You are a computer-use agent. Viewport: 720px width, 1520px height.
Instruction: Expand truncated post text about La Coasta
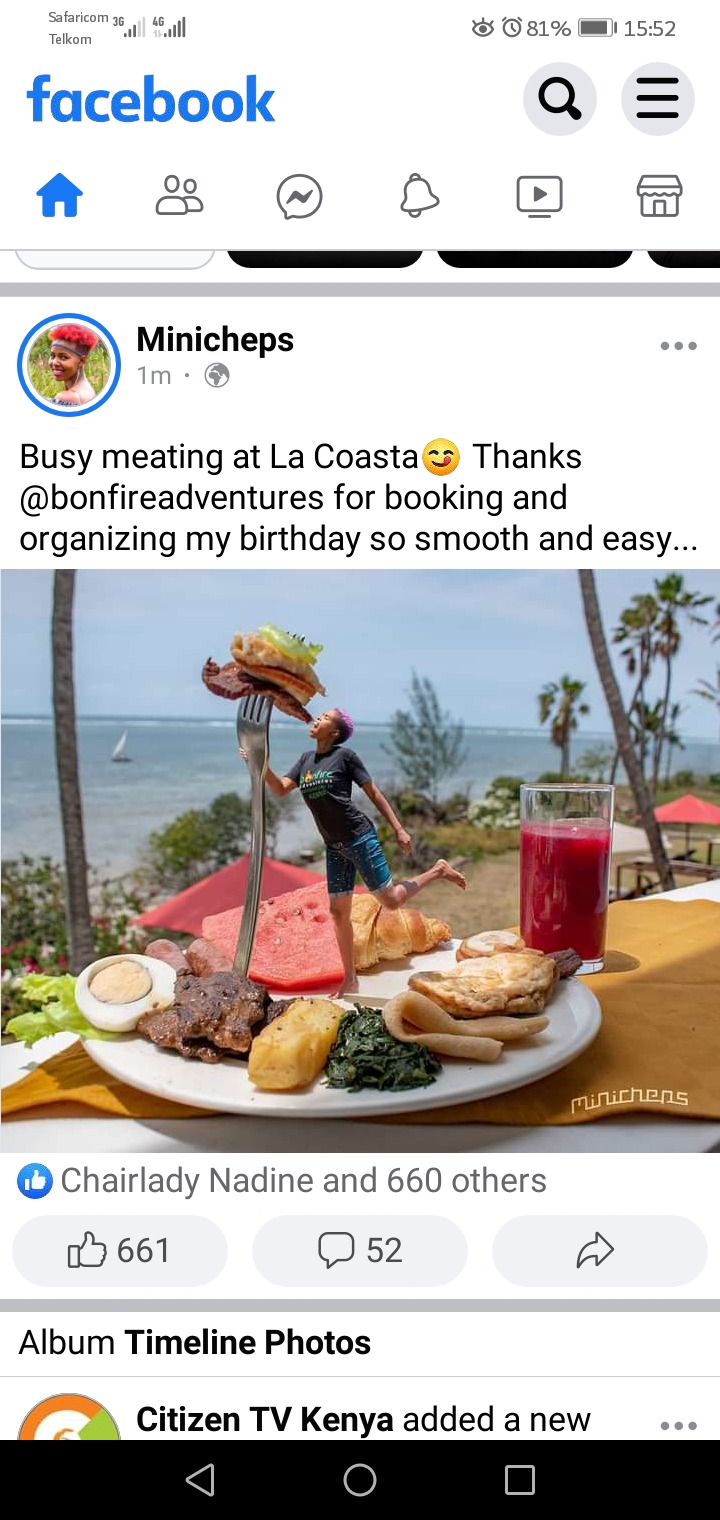[x=359, y=497]
